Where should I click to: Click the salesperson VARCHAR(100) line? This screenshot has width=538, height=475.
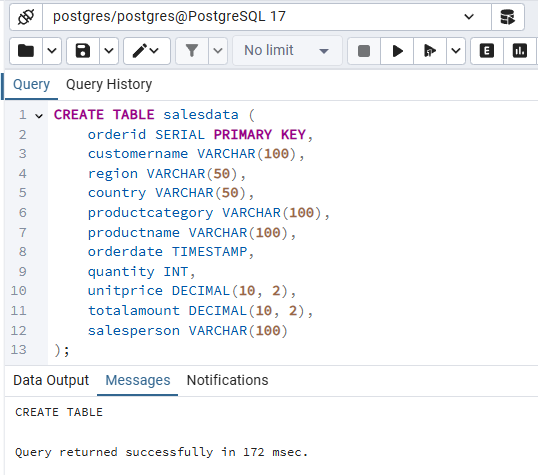188,331
